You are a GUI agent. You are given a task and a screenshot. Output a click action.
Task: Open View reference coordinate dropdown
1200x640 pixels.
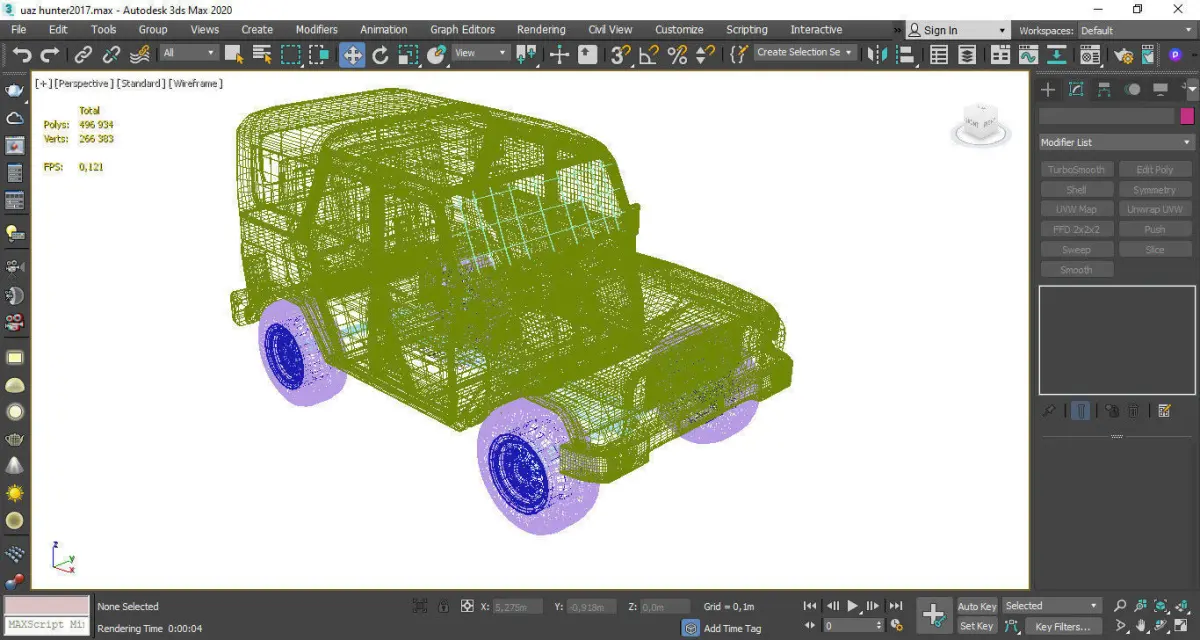pyautogui.click(x=480, y=53)
